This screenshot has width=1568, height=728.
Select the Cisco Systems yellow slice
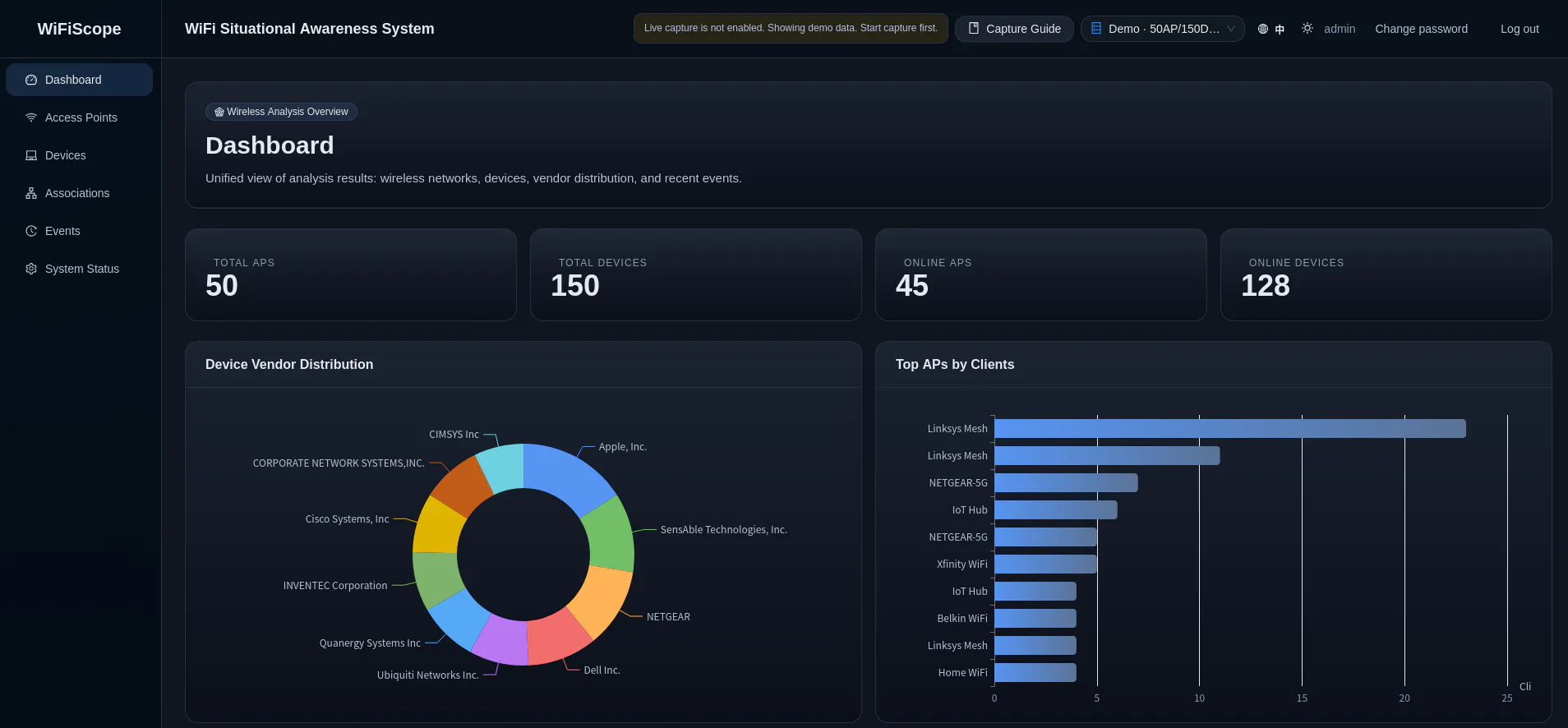point(438,527)
